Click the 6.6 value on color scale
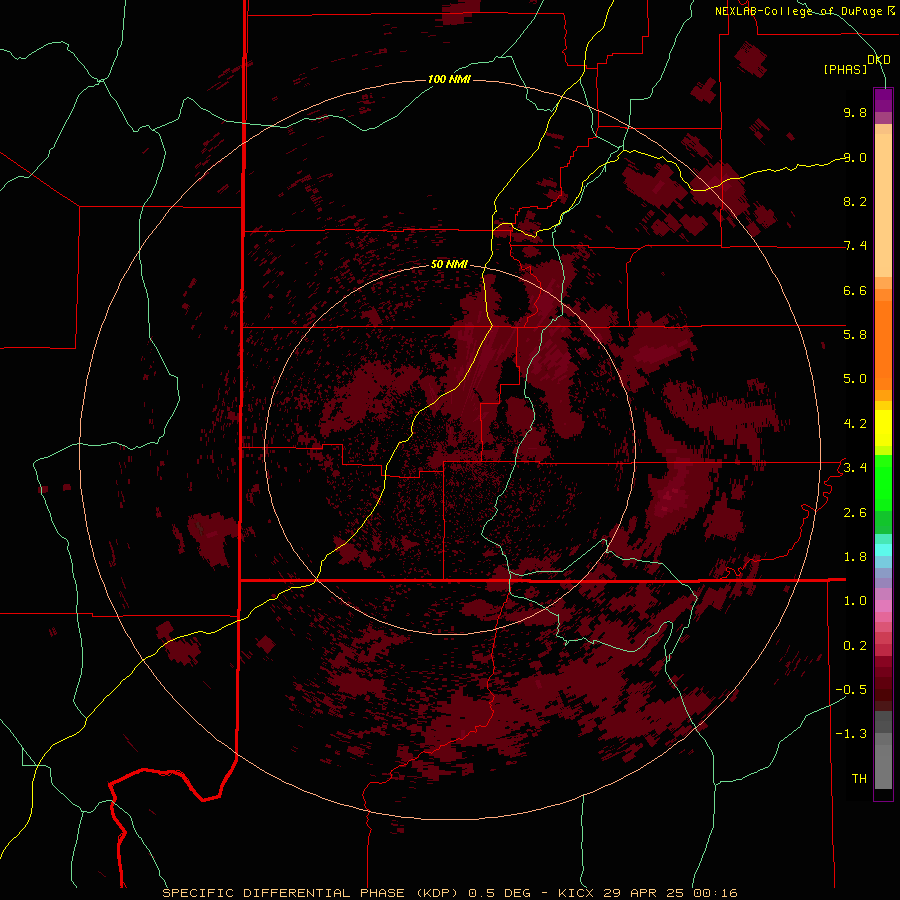The image size is (900, 900). tap(855, 290)
